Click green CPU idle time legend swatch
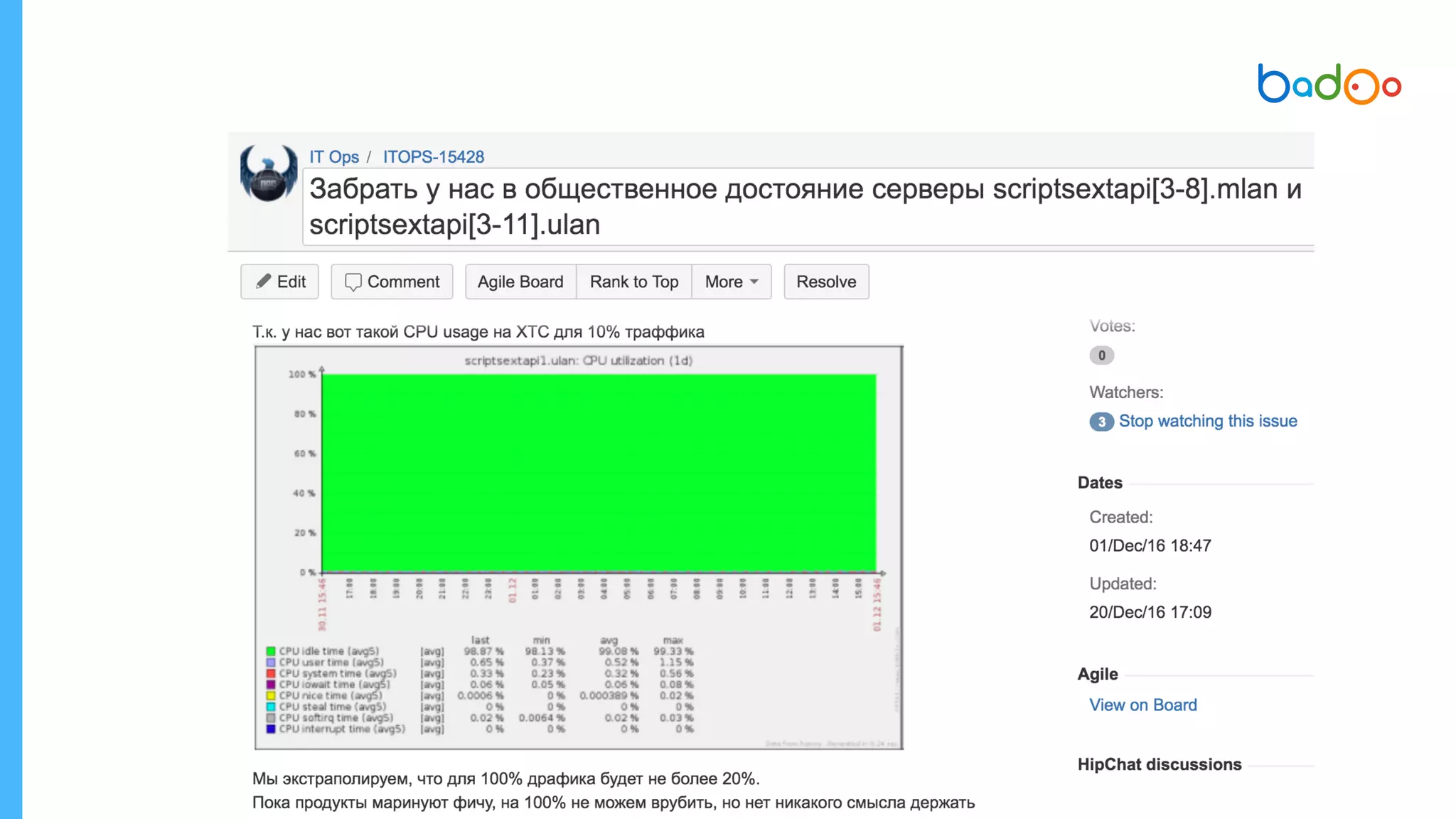1456x819 pixels. point(271,651)
